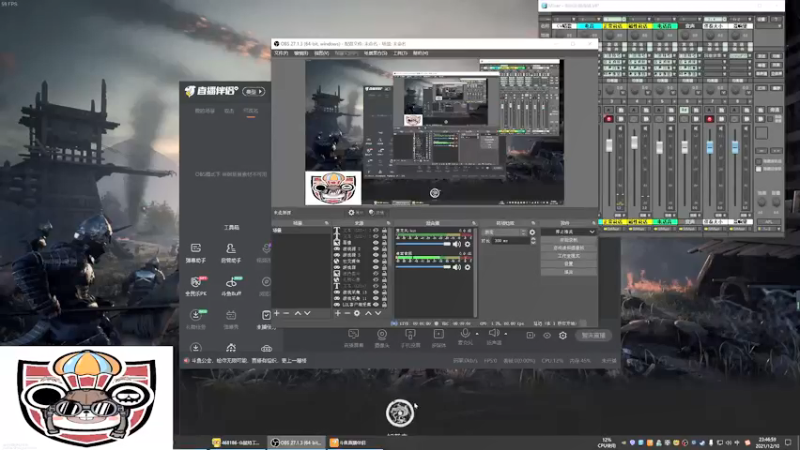Screen dimensions: 800x450
Task: Open the OBS scene transition type dropdown
Action: tap(504, 232)
